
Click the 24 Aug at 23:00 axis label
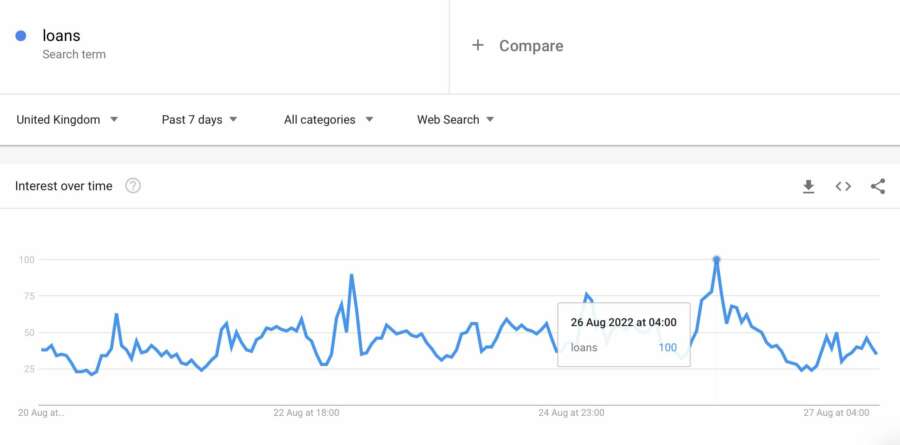click(571, 412)
